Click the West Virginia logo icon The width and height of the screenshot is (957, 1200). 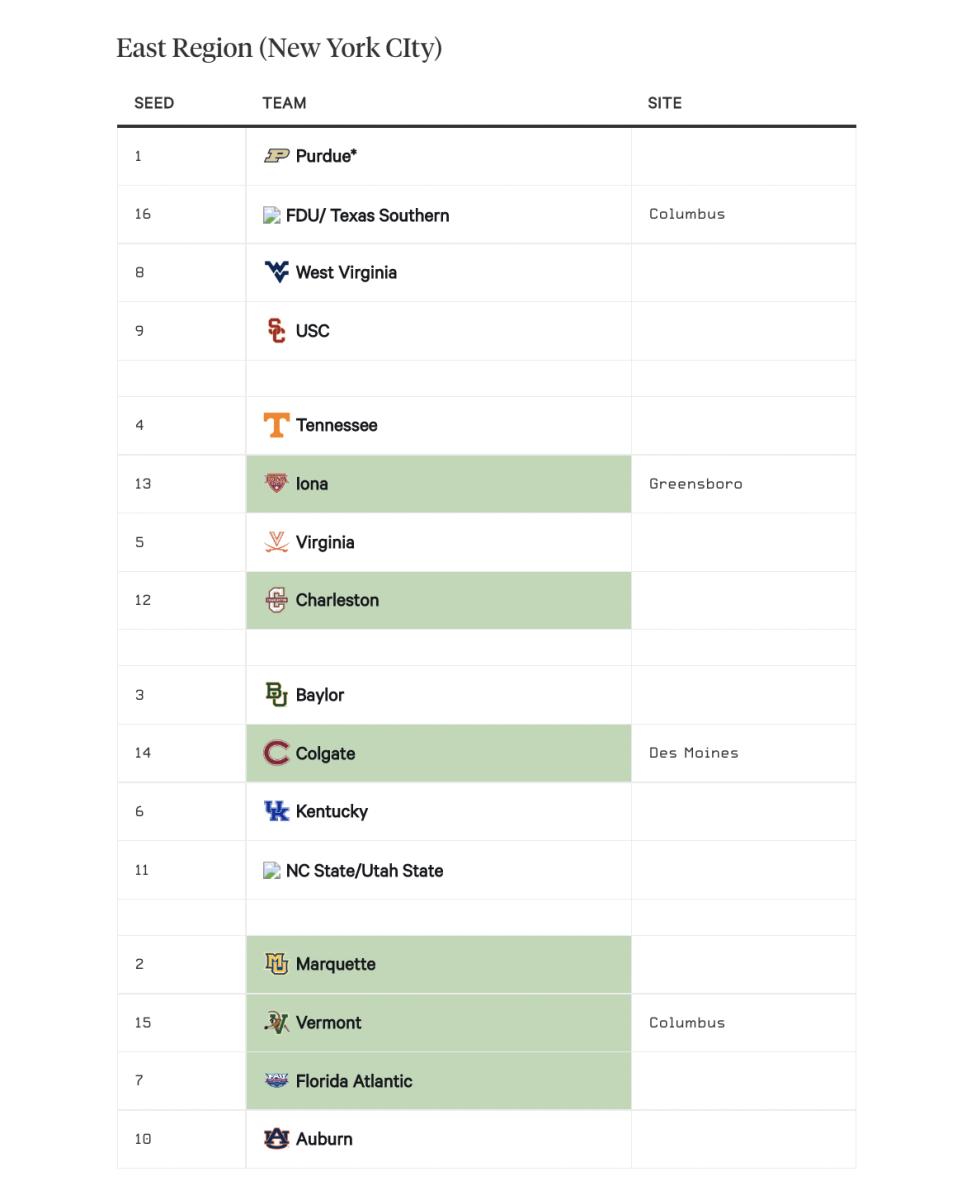(x=276, y=272)
